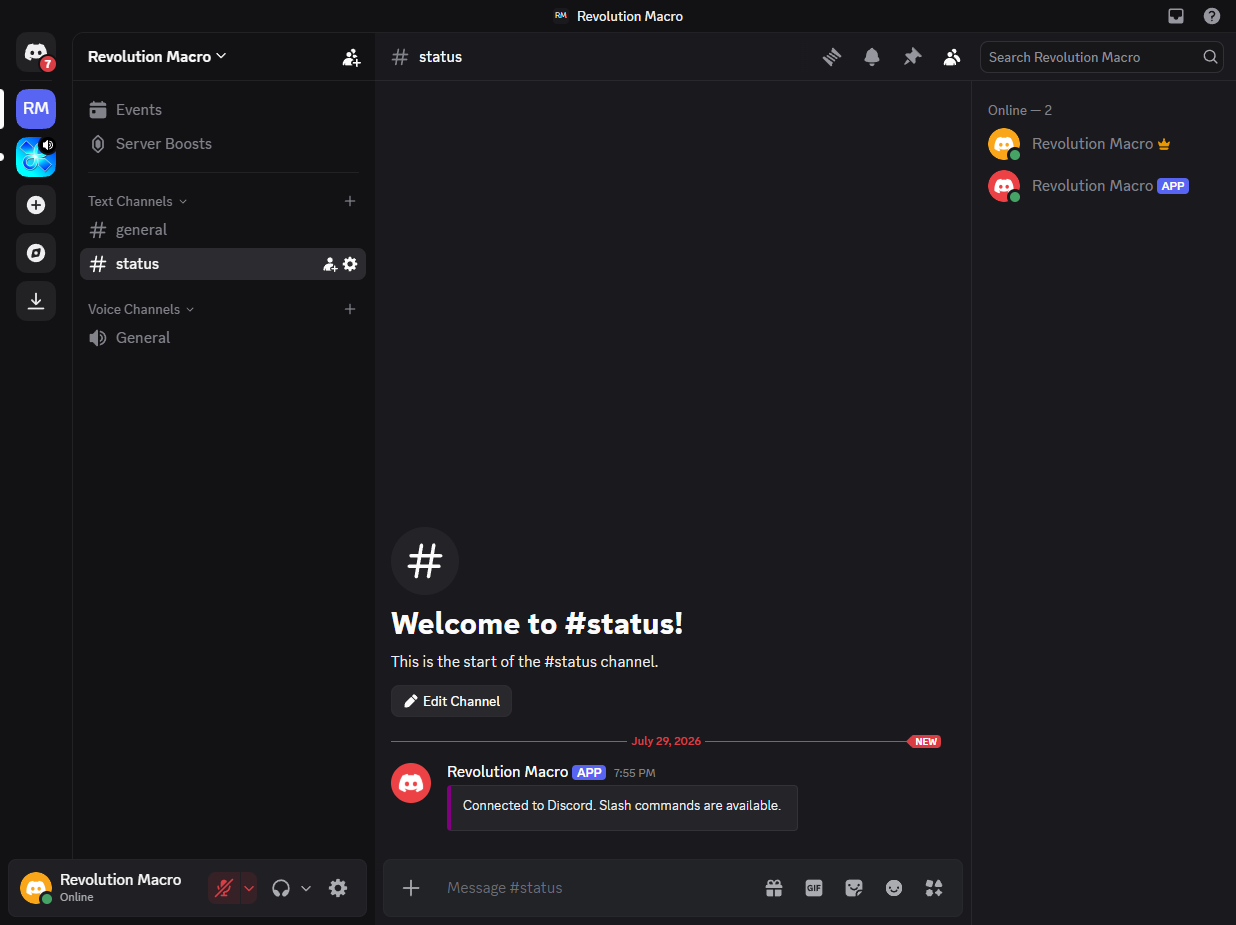Click 'Online — 2' members heading
The width and height of the screenshot is (1236, 925).
[1020, 110]
